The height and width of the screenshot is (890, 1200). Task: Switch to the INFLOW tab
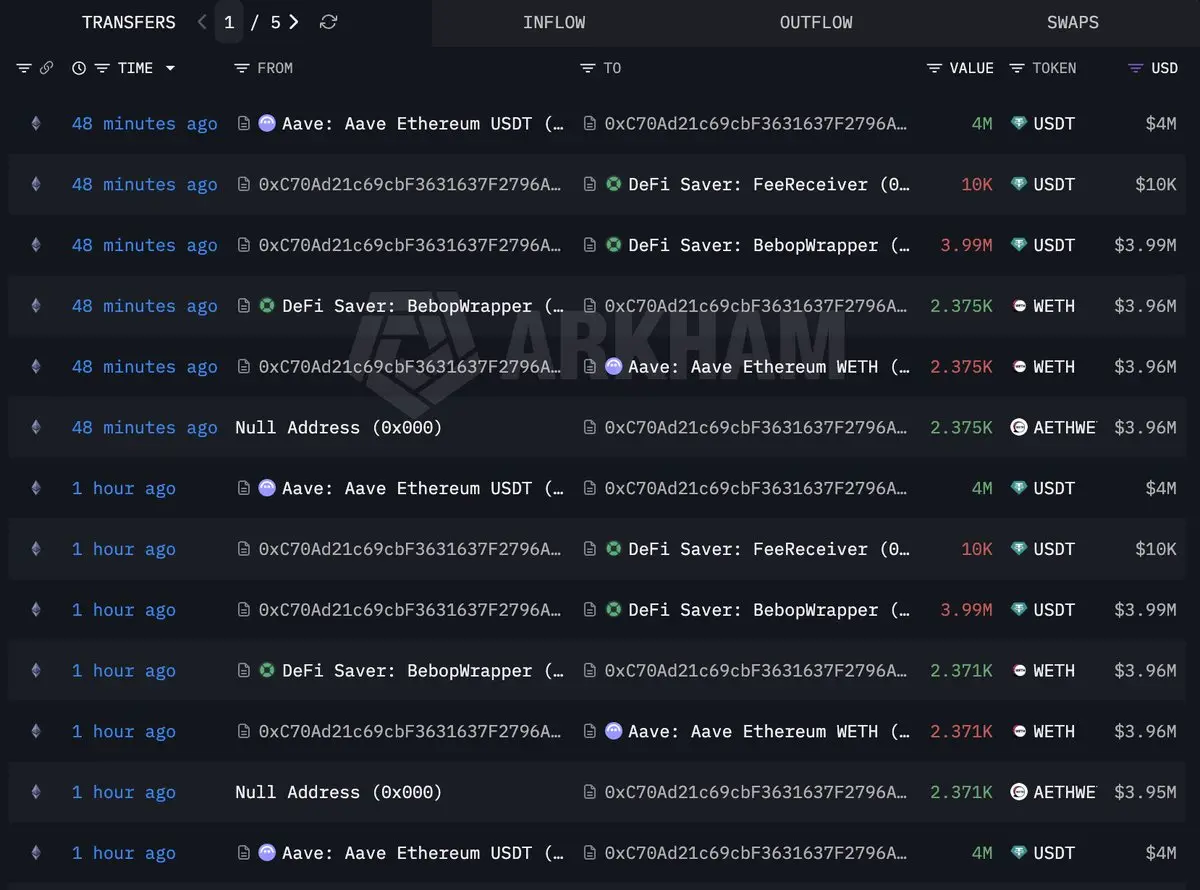tap(554, 22)
